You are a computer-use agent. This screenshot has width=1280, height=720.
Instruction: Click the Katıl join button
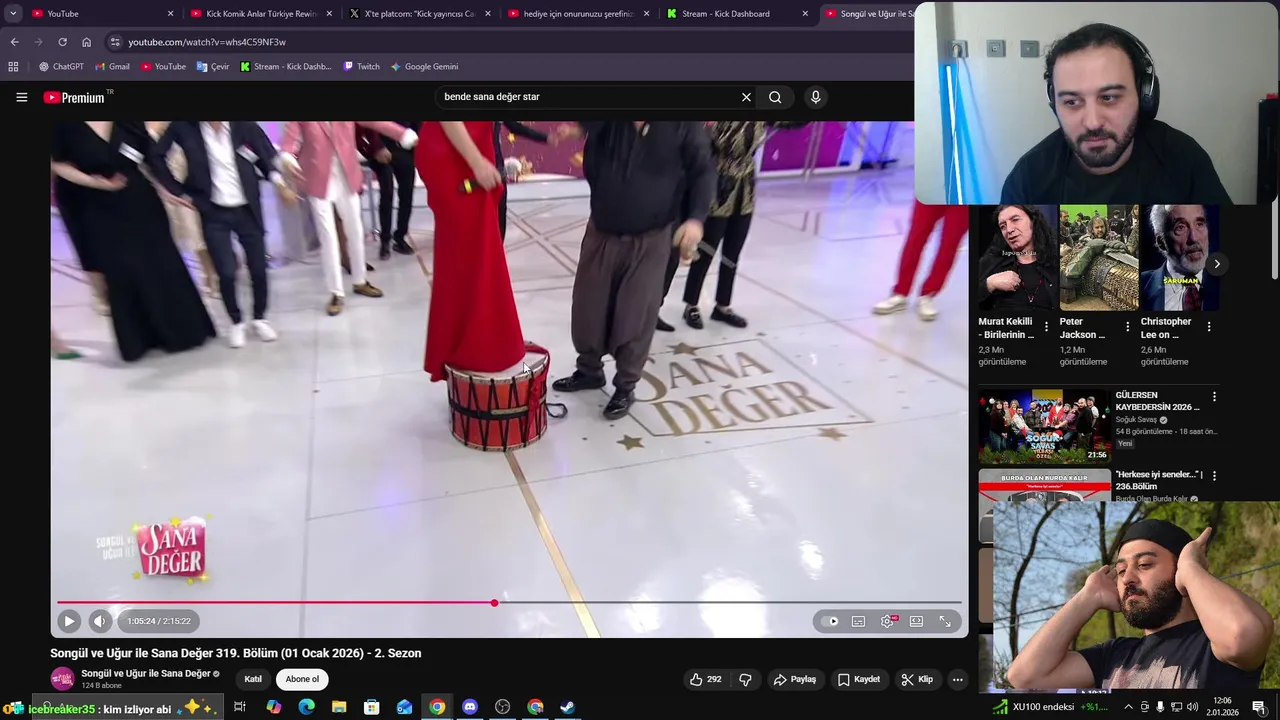(253, 679)
